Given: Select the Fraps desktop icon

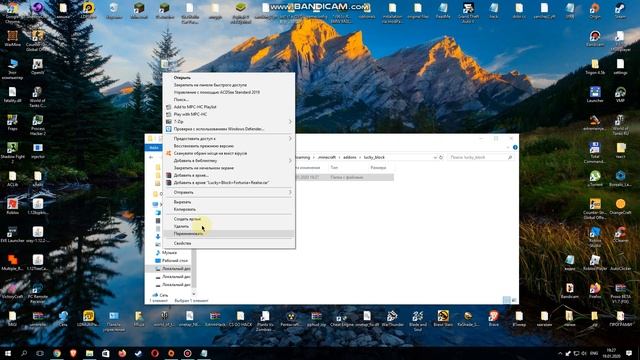Looking at the screenshot, I should click(x=12, y=122).
